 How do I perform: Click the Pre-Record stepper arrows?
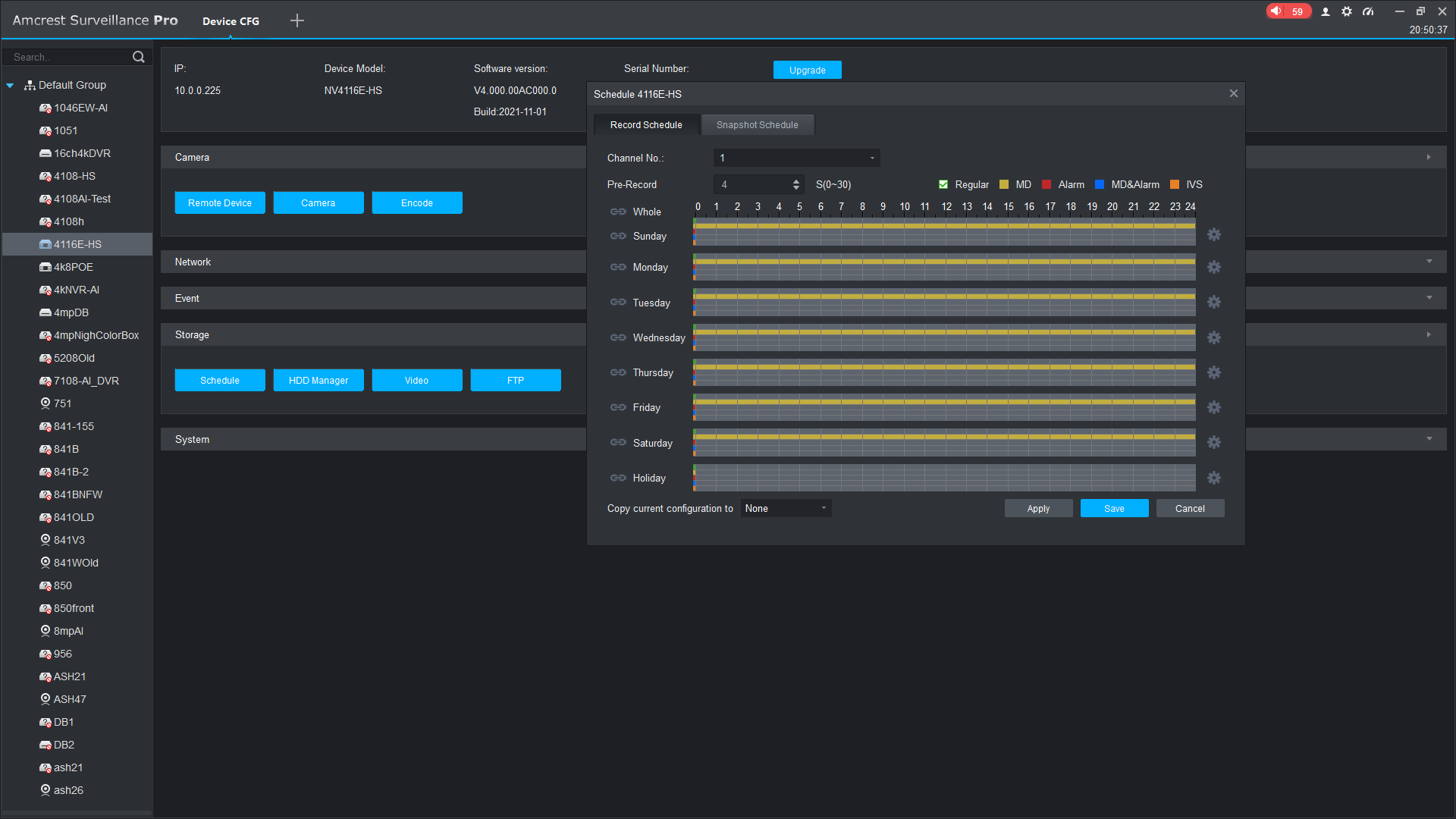tap(796, 184)
